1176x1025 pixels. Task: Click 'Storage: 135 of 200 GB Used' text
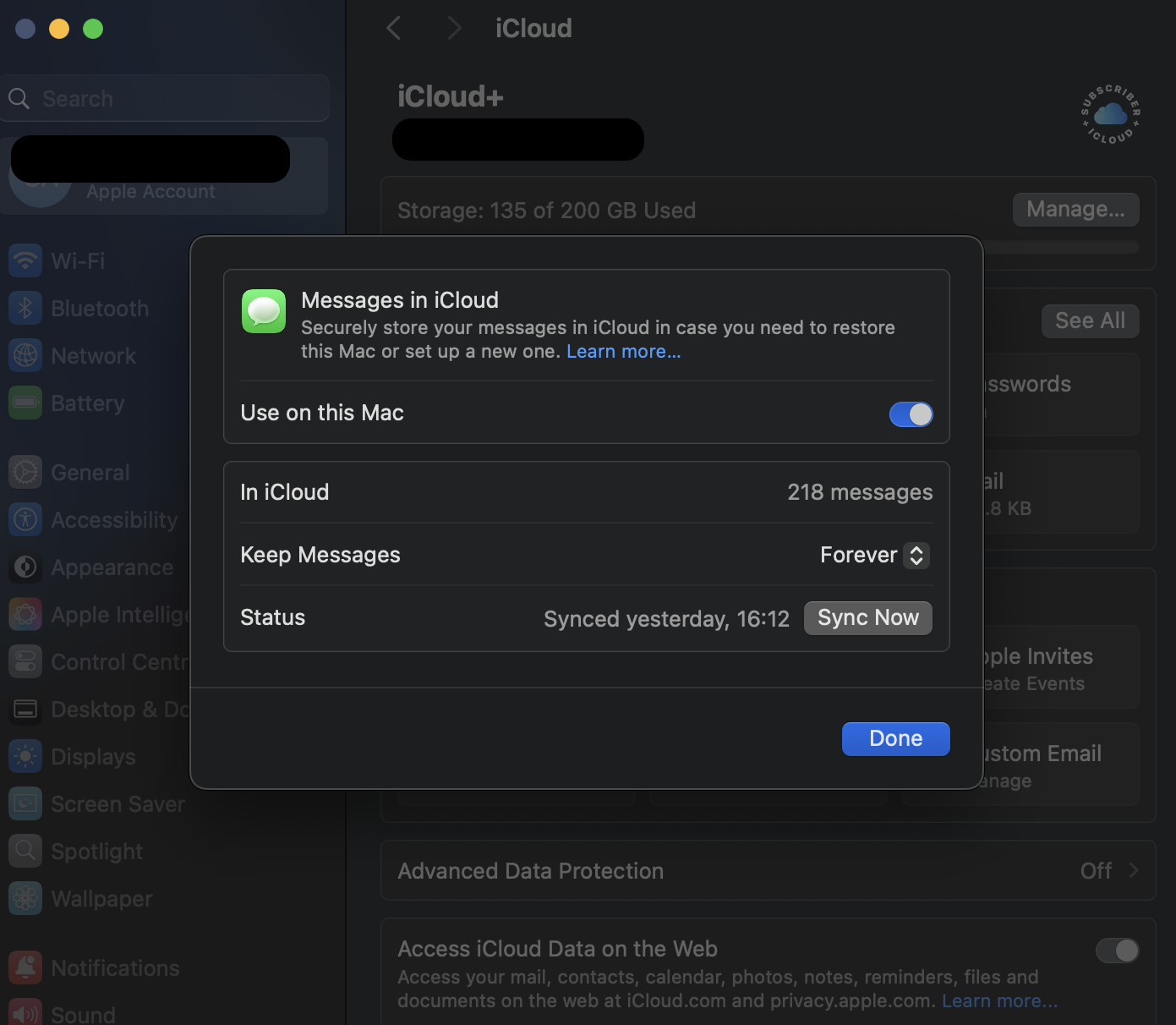click(546, 210)
